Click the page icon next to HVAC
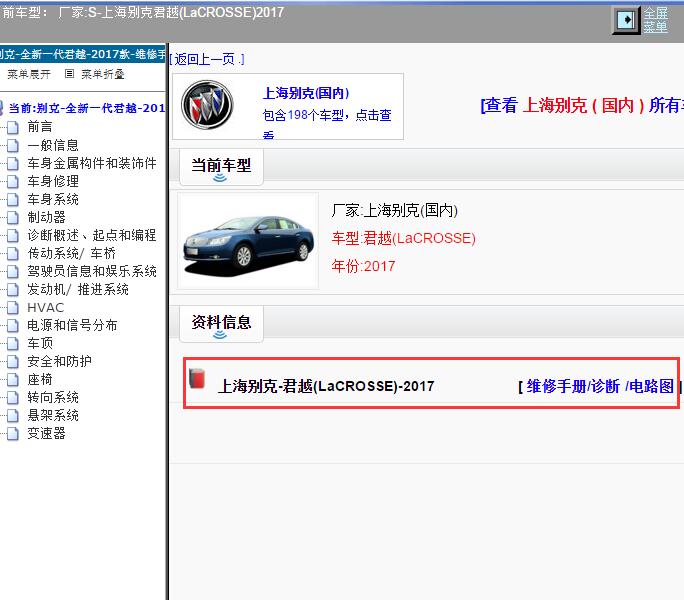The height and width of the screenshot is (600, 684). click(x=11, y=307)
